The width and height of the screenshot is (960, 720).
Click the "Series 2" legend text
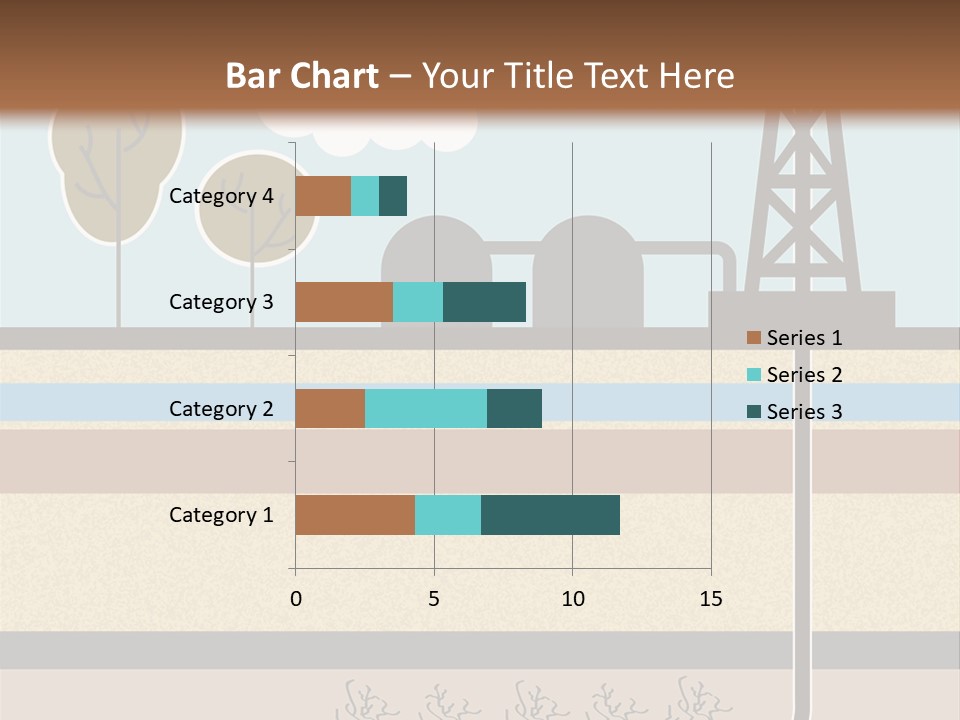(804, 375)
